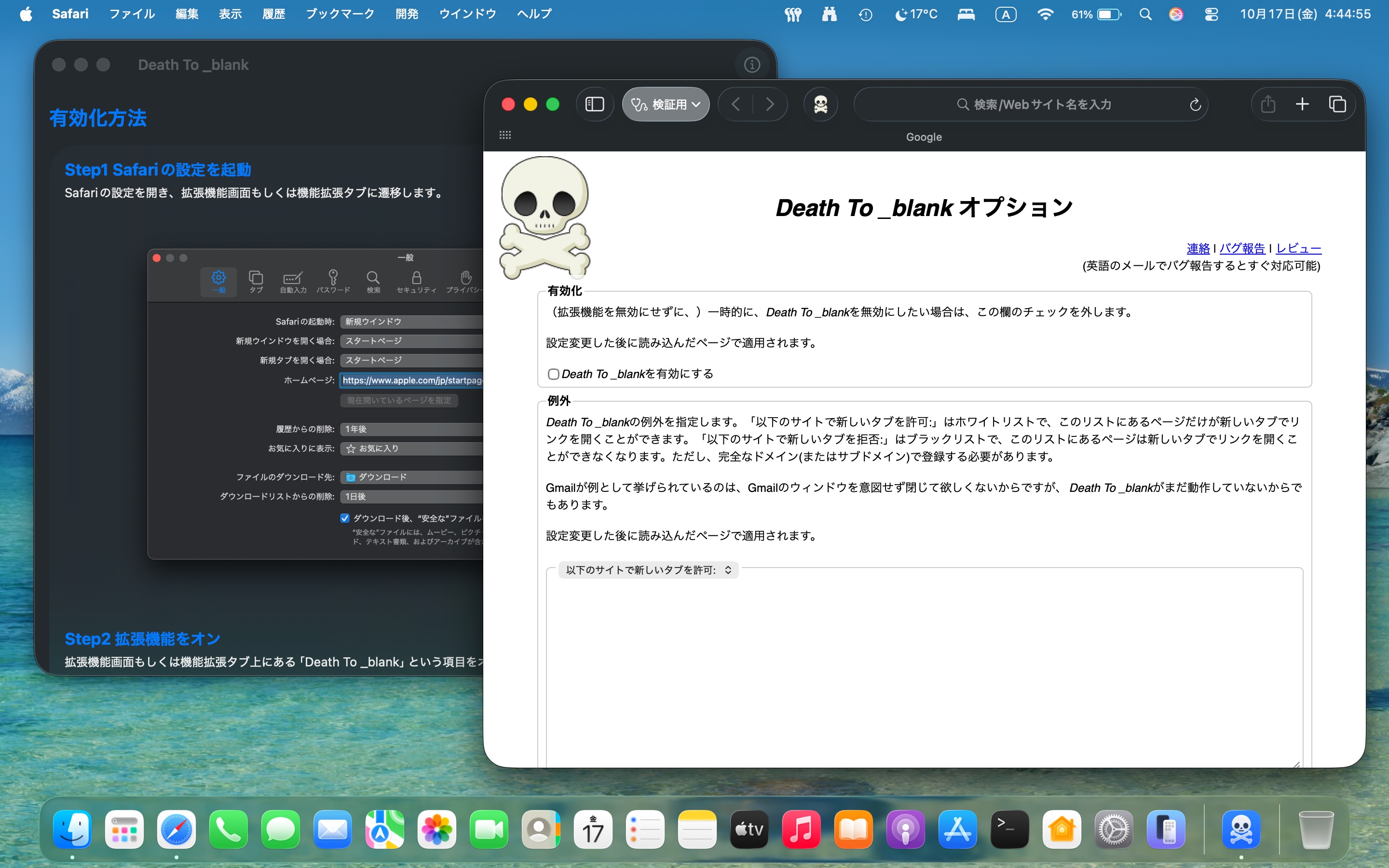Open Control Center in the menu bar
The image size is (1389, 868).
pyautogui.click(x=1211, y=14)
